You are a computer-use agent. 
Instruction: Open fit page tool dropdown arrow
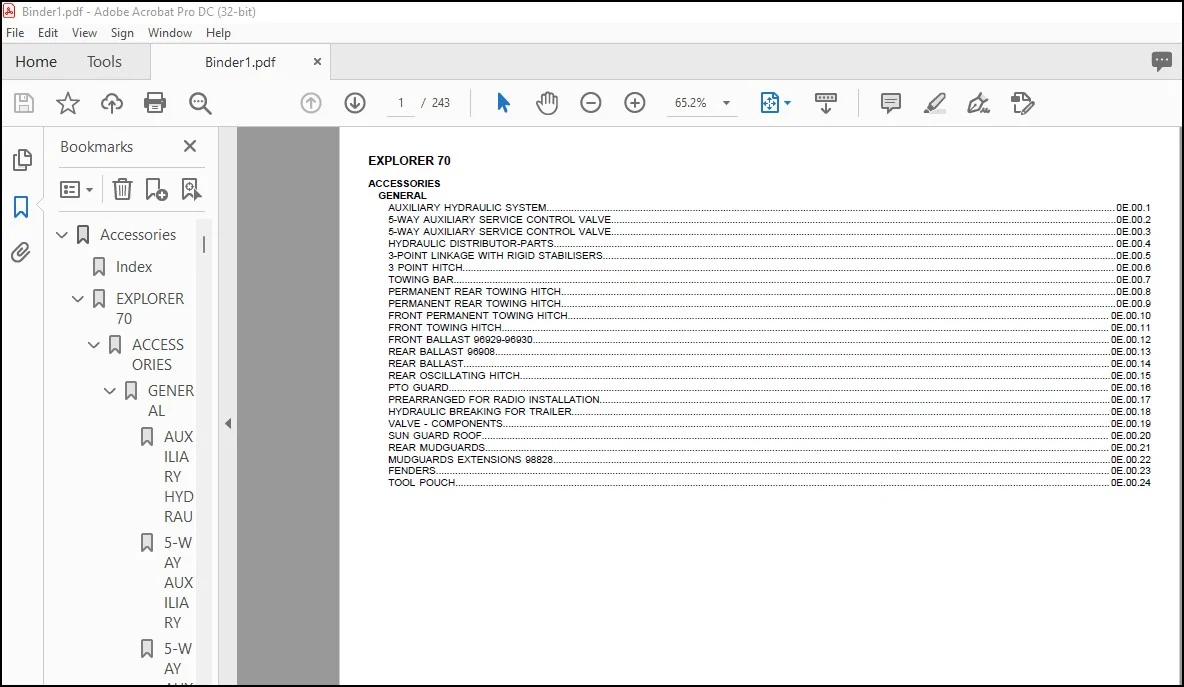pos(788,103)
